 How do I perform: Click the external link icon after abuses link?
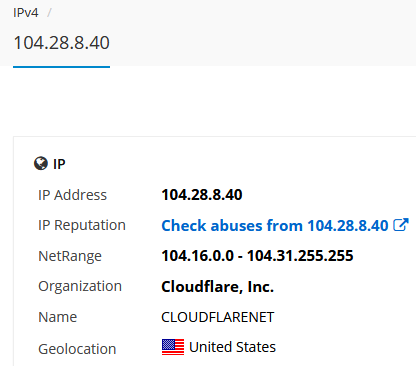tap(401, 225)
